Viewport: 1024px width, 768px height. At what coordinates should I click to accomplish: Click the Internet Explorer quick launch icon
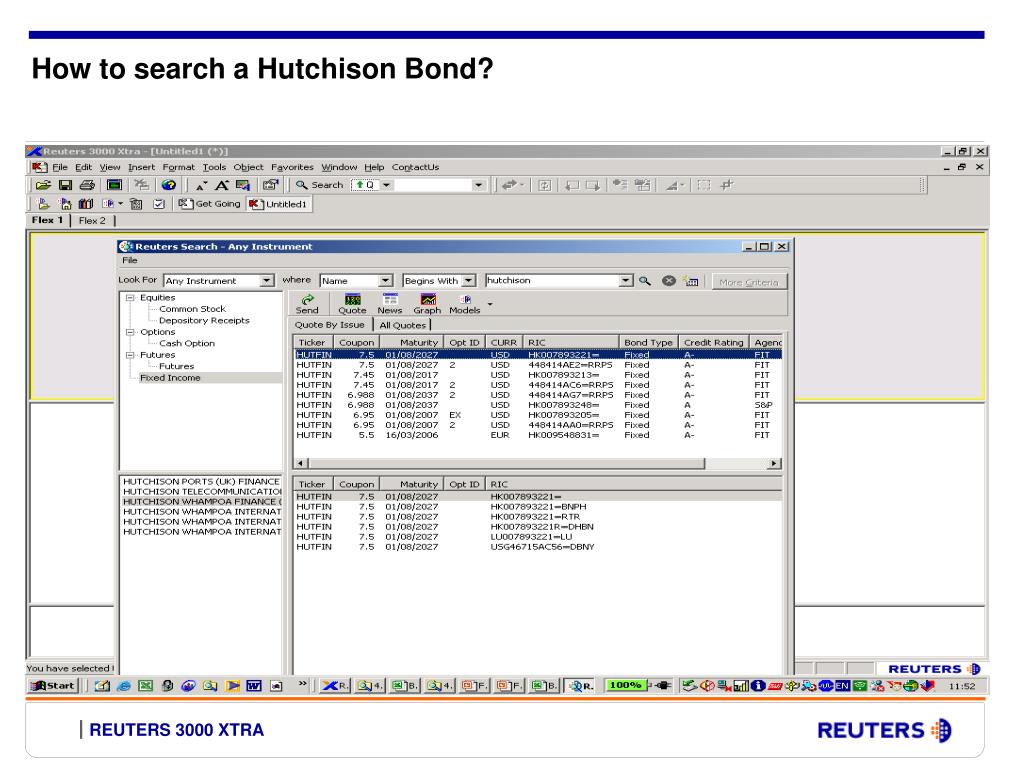[124, 686]
